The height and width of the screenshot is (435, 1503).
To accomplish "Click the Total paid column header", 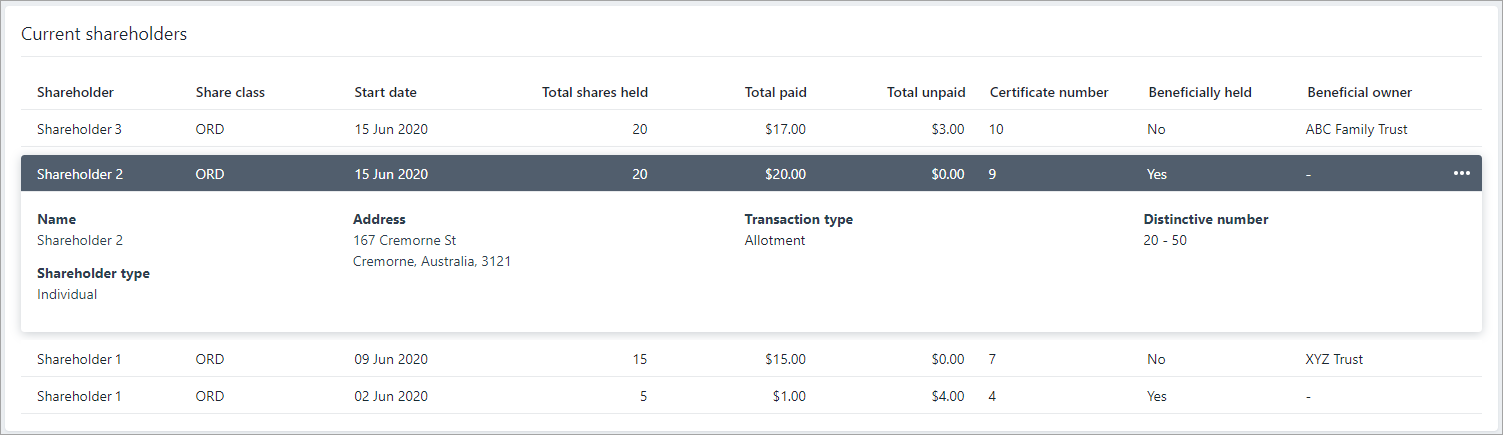I will [775, 92].
